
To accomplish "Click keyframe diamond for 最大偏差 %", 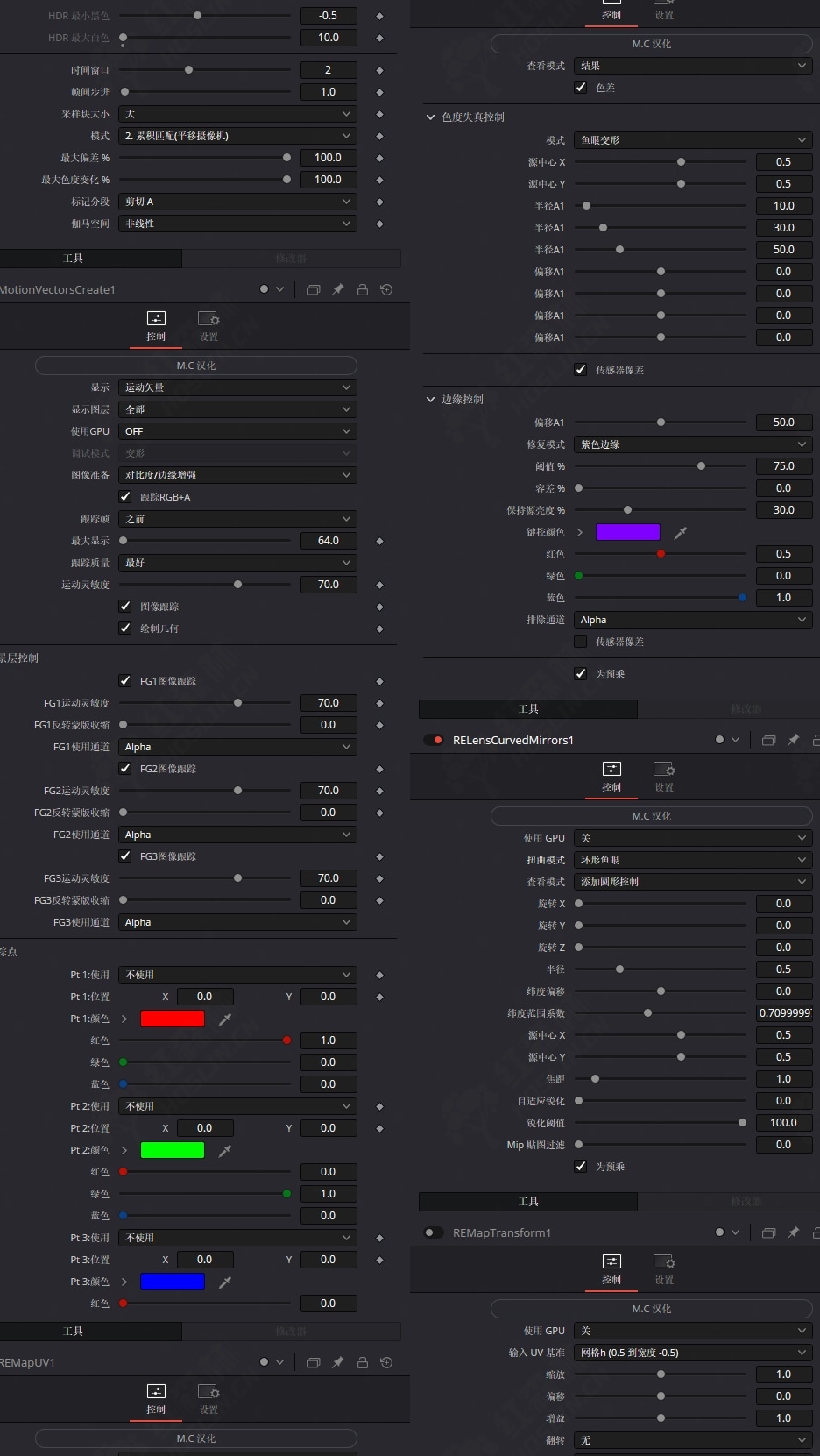I will coord(379,158).
